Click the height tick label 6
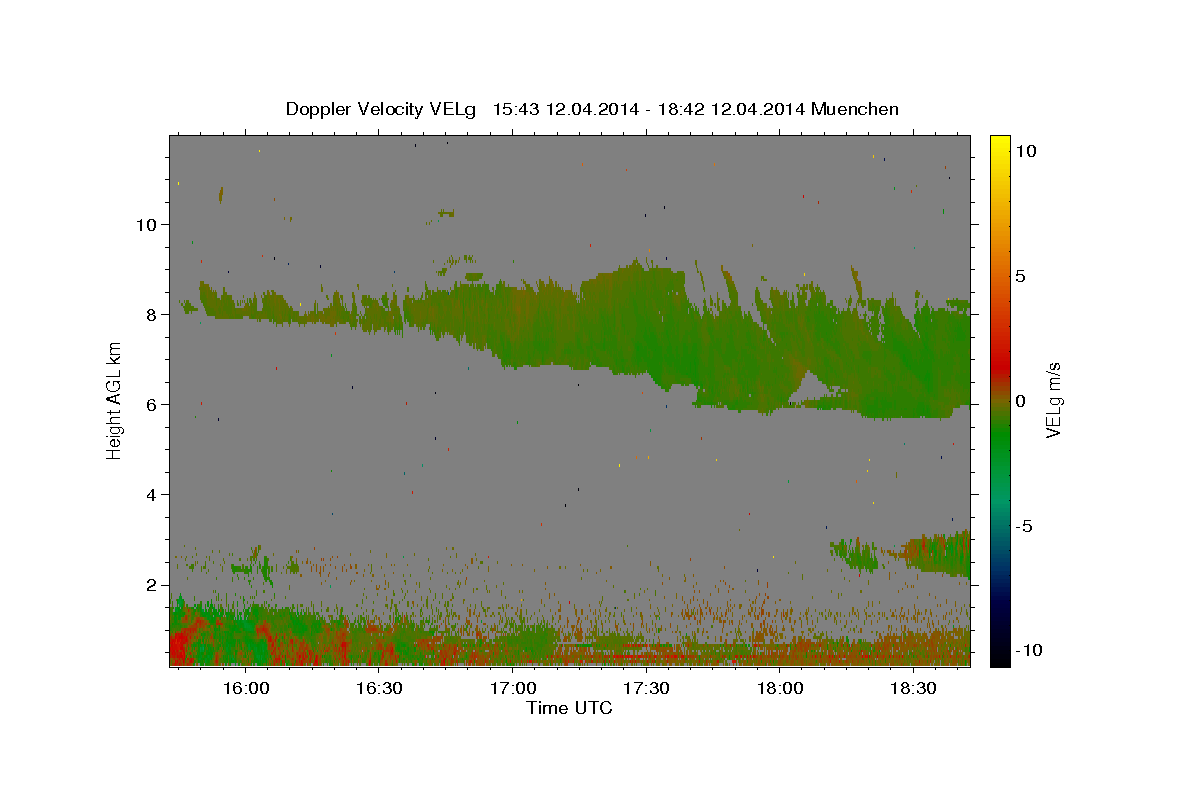The image size is (1200, 800). pyautogui.click(x=152, y=404)
